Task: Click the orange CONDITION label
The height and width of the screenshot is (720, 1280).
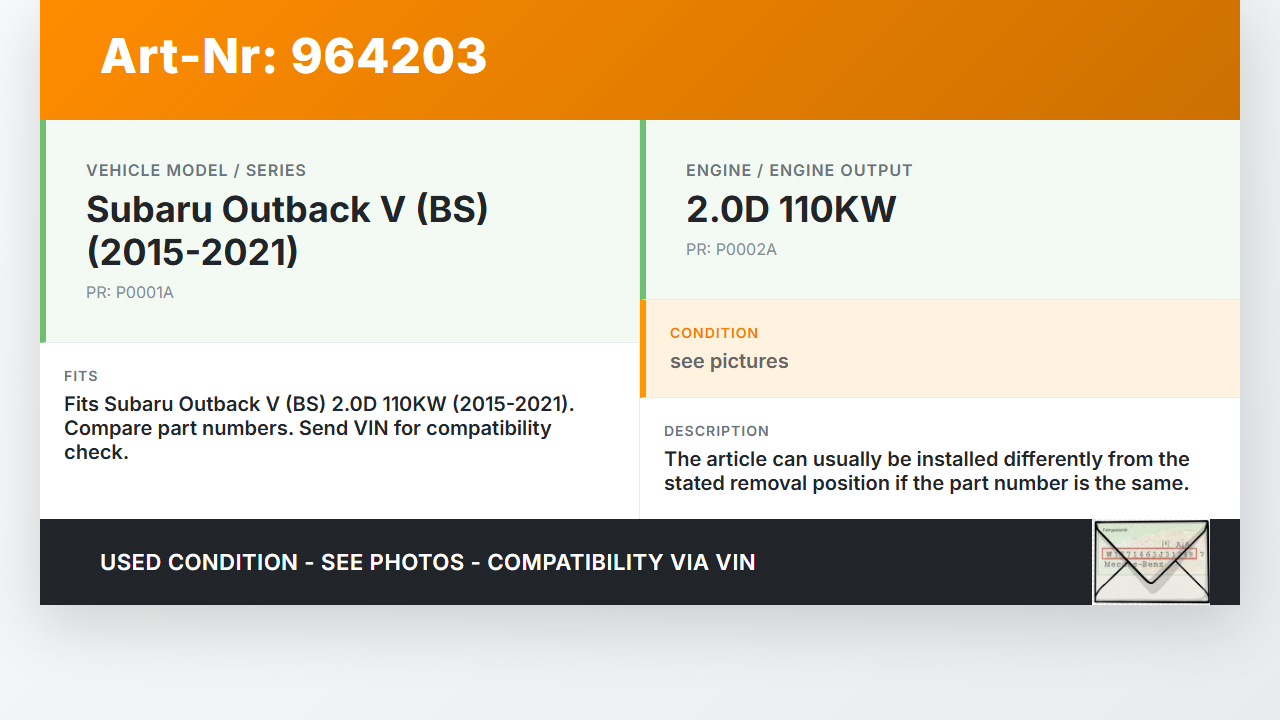Action: tap(714, 333)
